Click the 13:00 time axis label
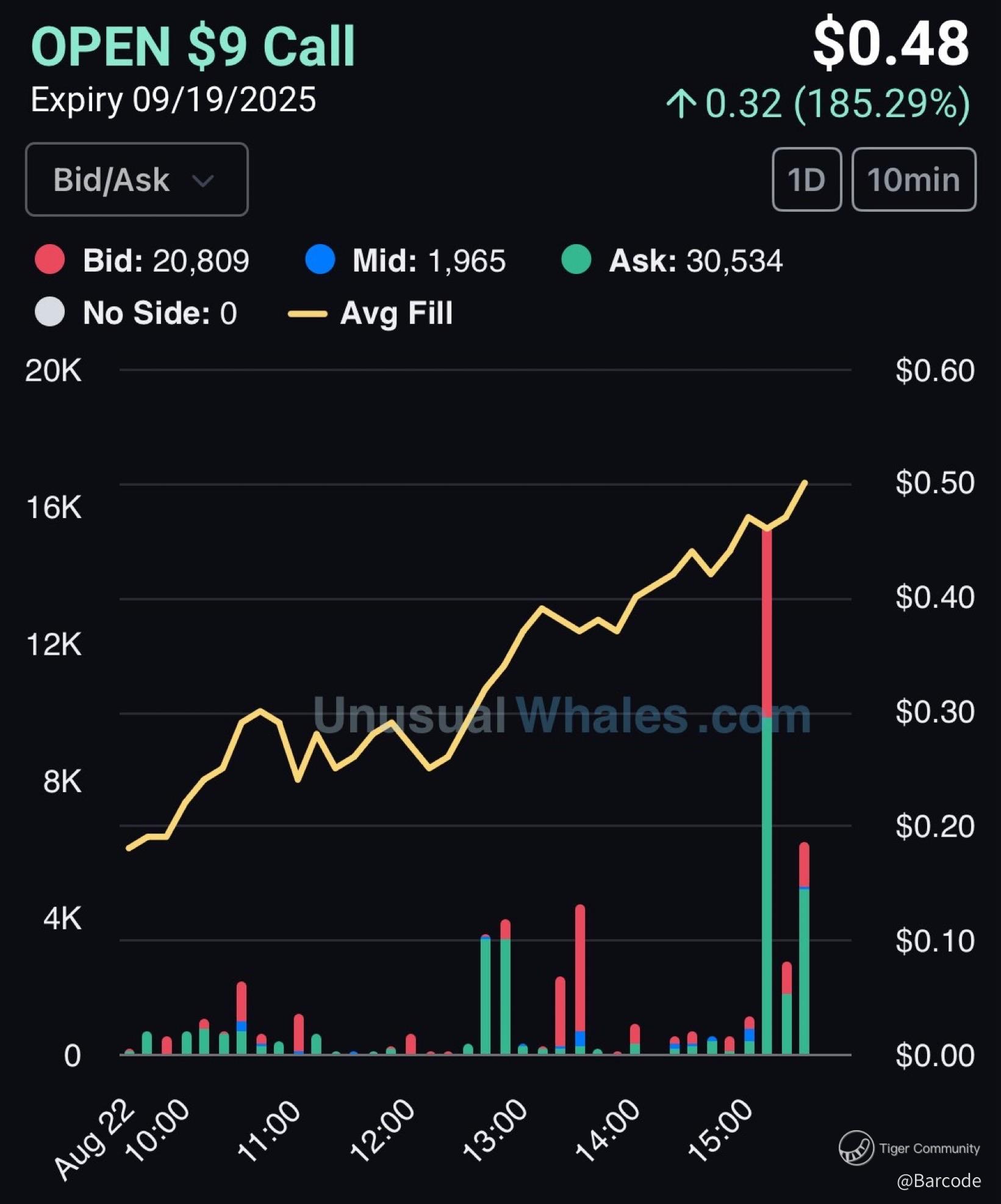 click(x=495, y=1130)
